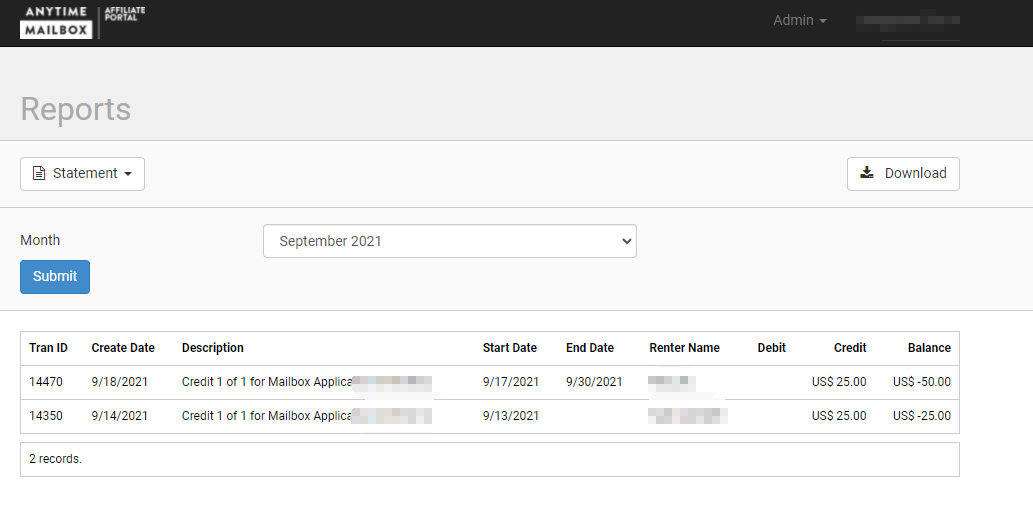
Task: Click the Anytime Mailbox logo
Action: 82,22
